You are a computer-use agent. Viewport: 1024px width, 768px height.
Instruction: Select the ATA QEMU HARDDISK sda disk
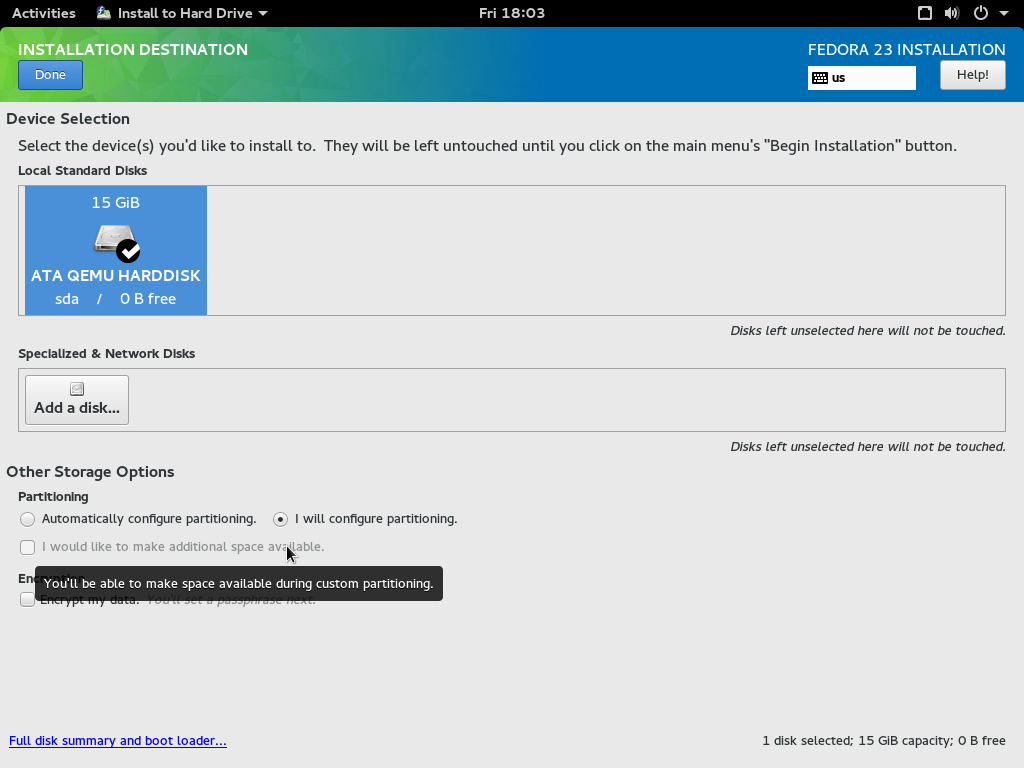(116, 250)
